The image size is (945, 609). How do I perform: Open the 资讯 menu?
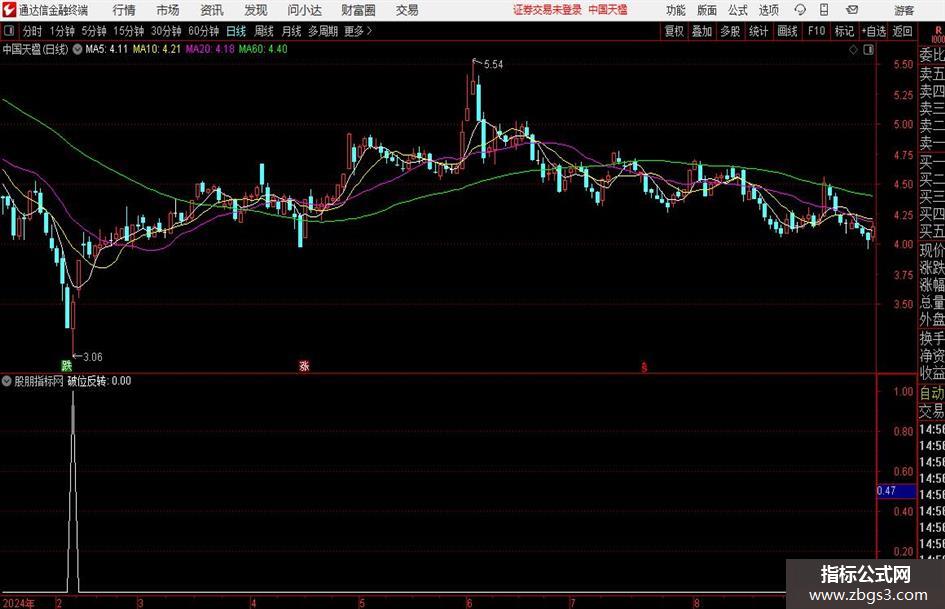(x=212, y=10)
